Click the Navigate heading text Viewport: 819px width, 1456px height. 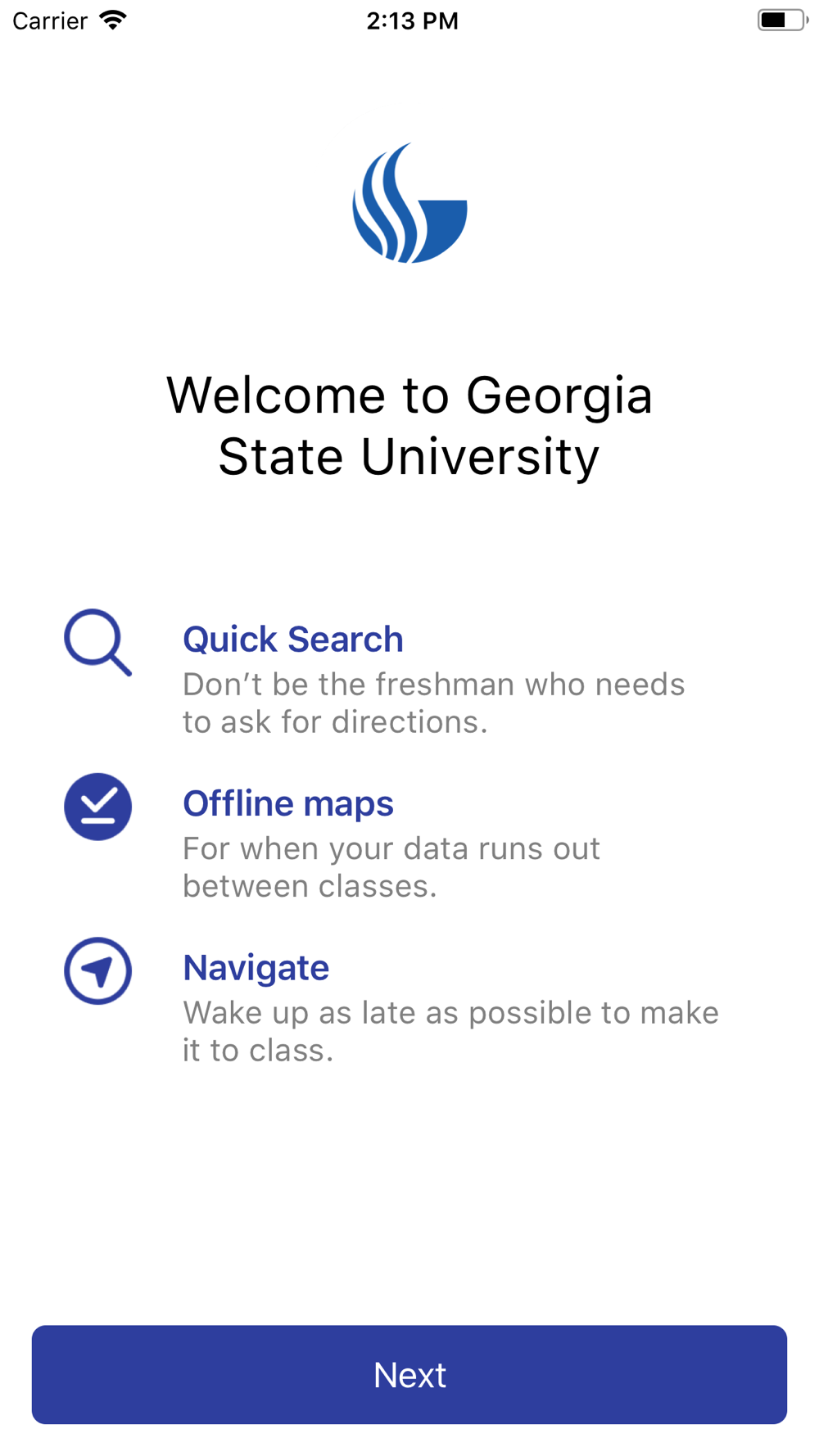click(256, 967)
